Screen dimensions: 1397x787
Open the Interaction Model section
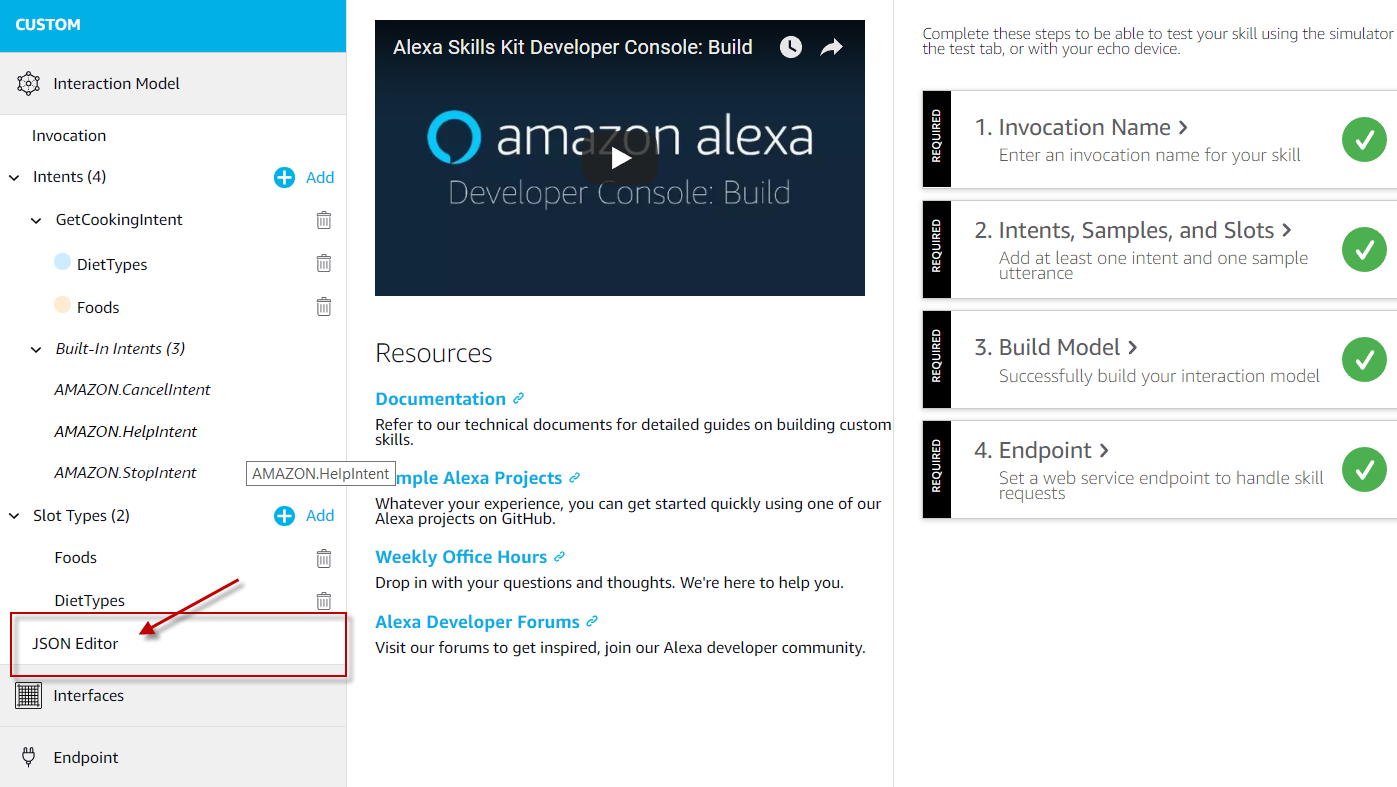[173, 83]
